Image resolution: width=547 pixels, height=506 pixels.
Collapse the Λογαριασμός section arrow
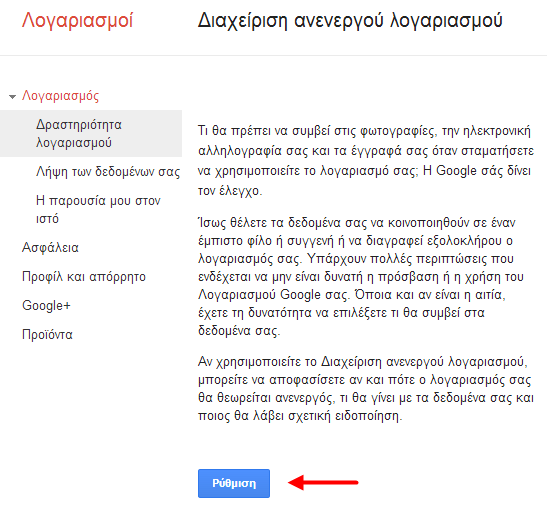(x=13, y=97)
